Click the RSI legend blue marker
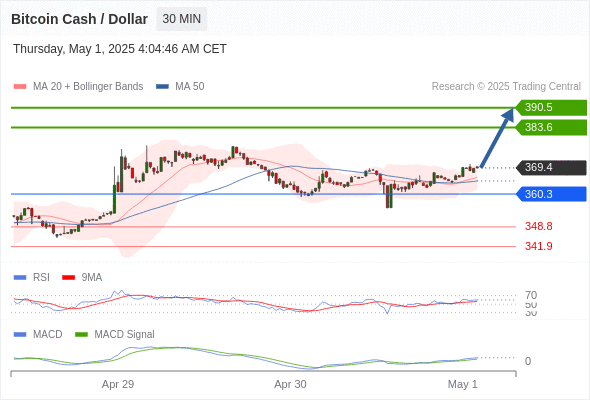590x400 pixels. [20, 278]
